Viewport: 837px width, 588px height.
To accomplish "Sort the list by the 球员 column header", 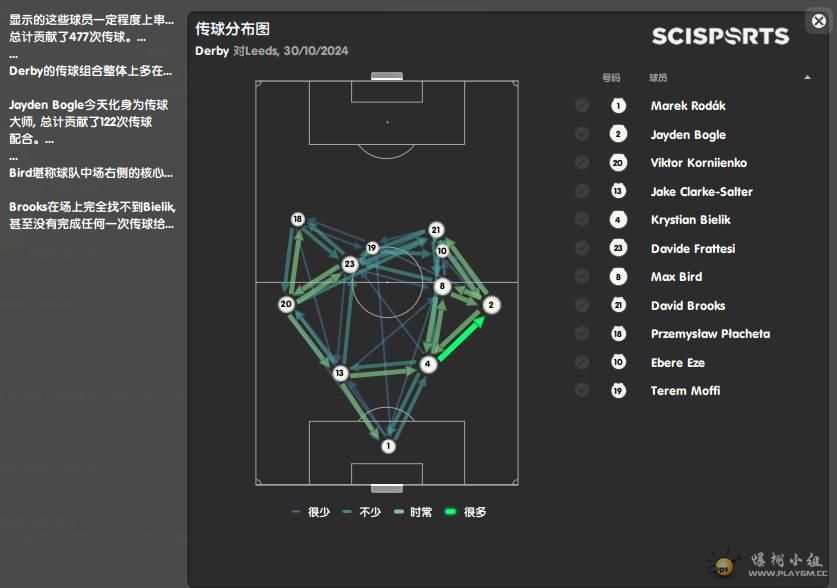I will point(658,78).
